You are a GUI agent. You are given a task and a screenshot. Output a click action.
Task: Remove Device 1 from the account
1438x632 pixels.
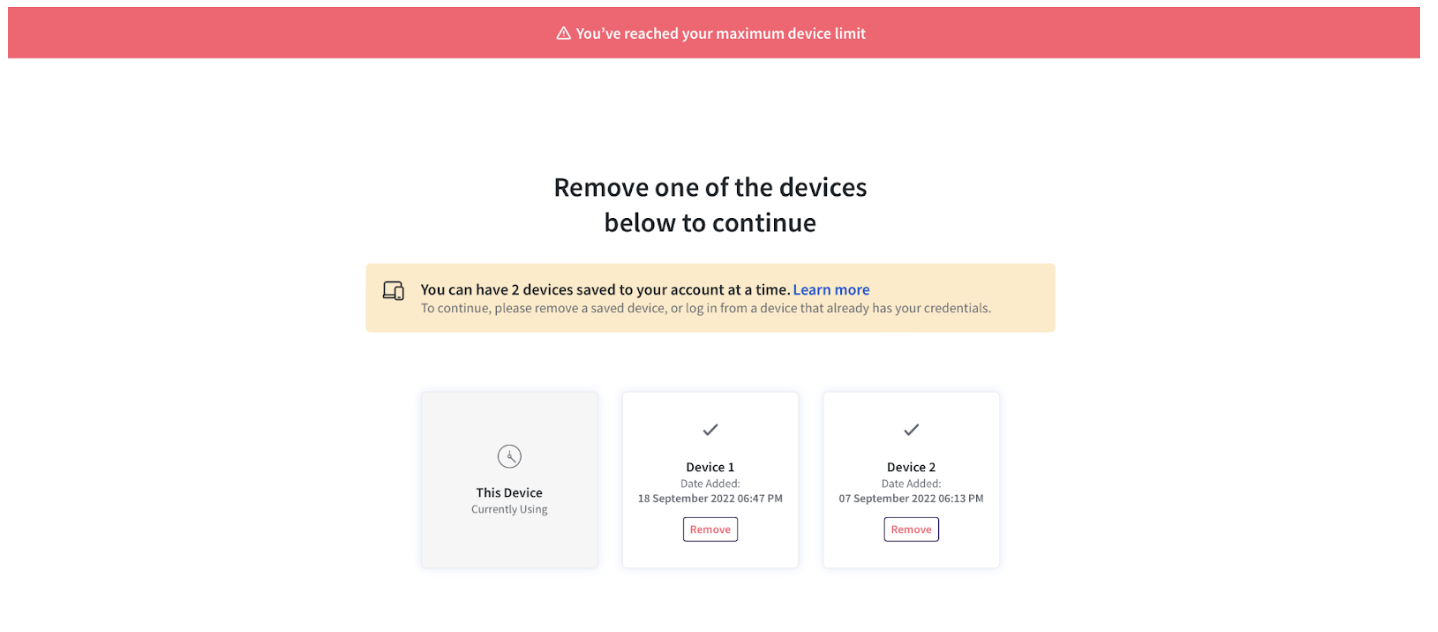pos(710,529)
